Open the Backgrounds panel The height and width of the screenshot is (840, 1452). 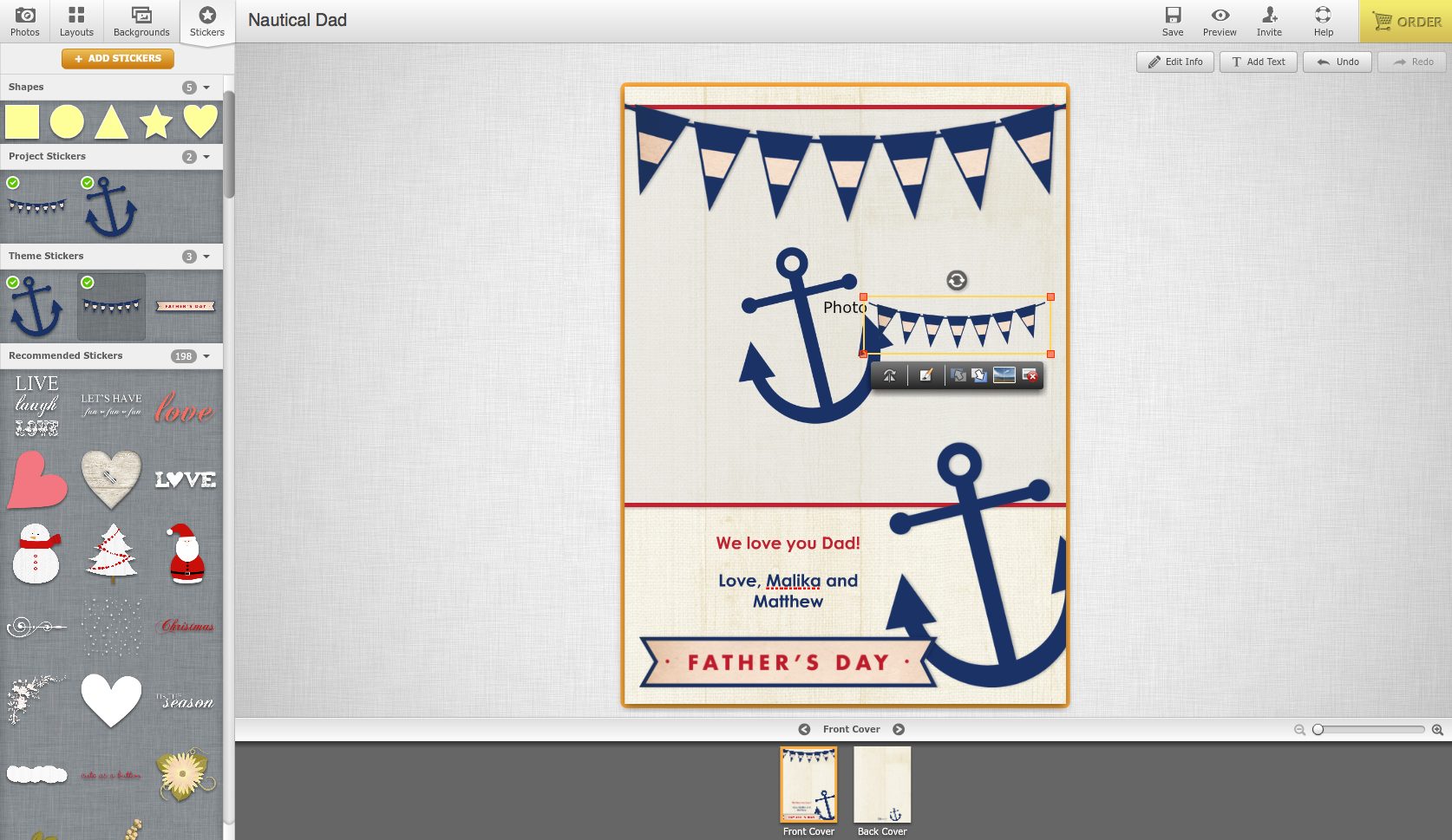click(x=141, y=21)
